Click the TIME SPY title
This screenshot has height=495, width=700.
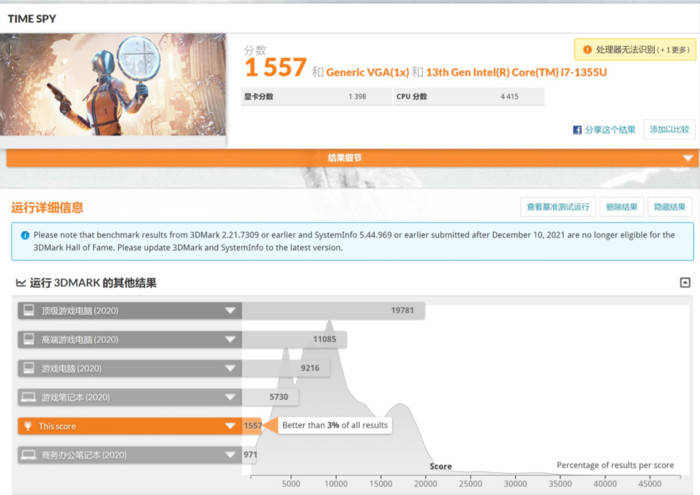coord(32,19)
